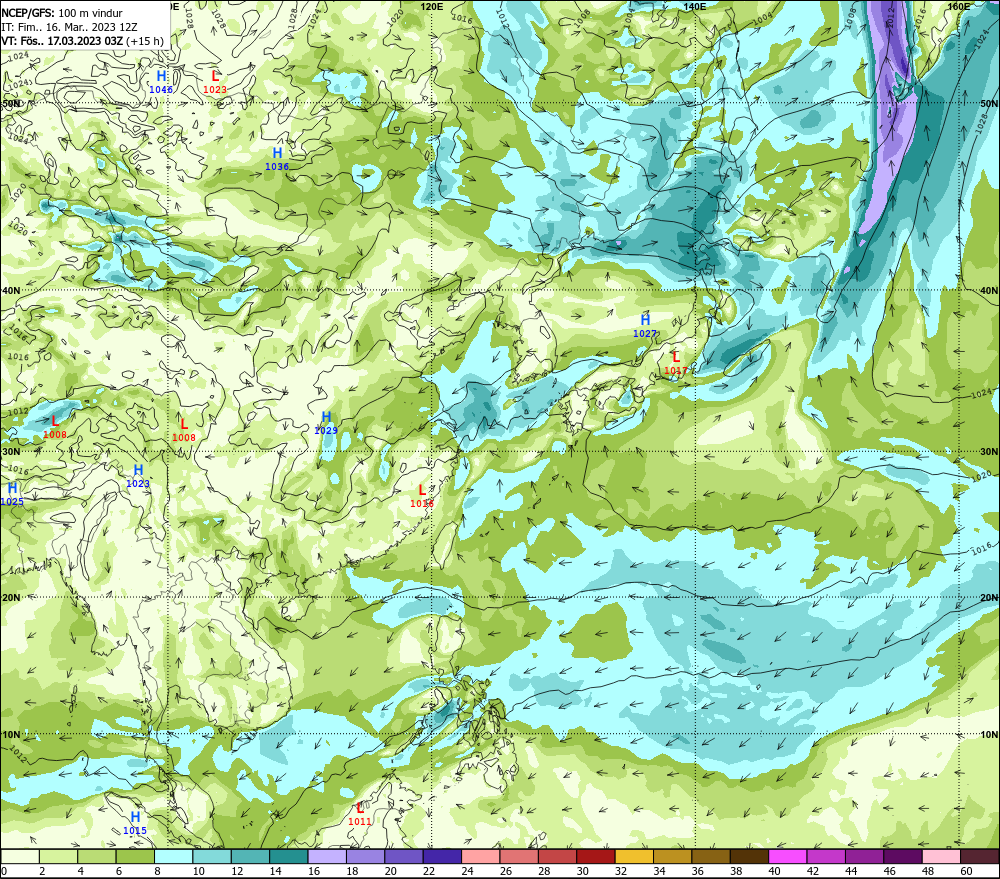The image size is (1000, 879).
Task: Click the legend value 8
Action: pos(157,871)
